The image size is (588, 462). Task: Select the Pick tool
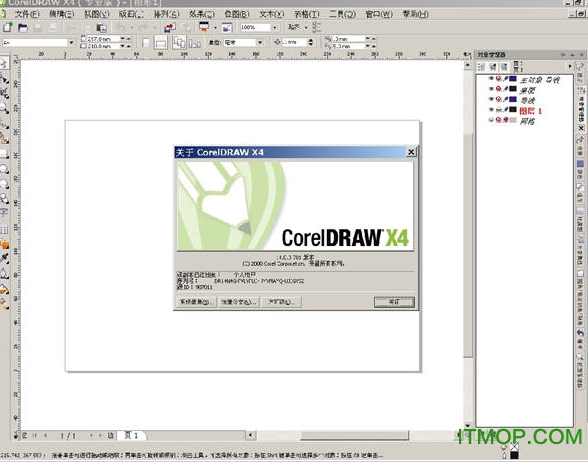[x=4, y=63]
